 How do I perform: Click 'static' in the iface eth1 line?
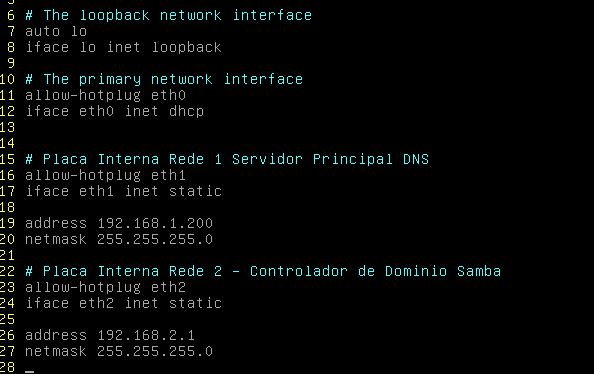[x=195, y=191]
